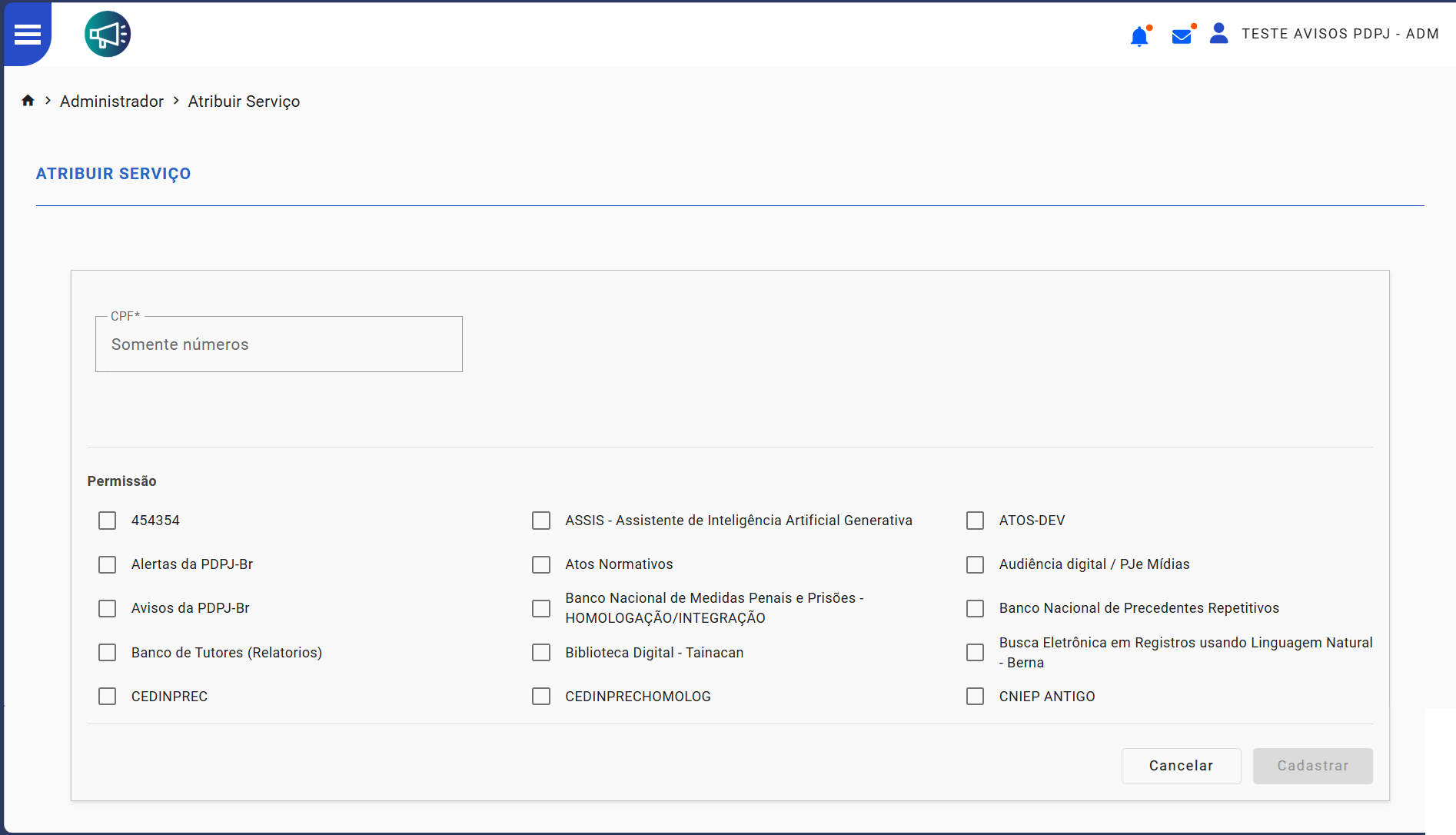Open the TESTE AVISOS PDPJ - ADM user menu
This screenshot has height=835, width=1456.
[1340, 34]
